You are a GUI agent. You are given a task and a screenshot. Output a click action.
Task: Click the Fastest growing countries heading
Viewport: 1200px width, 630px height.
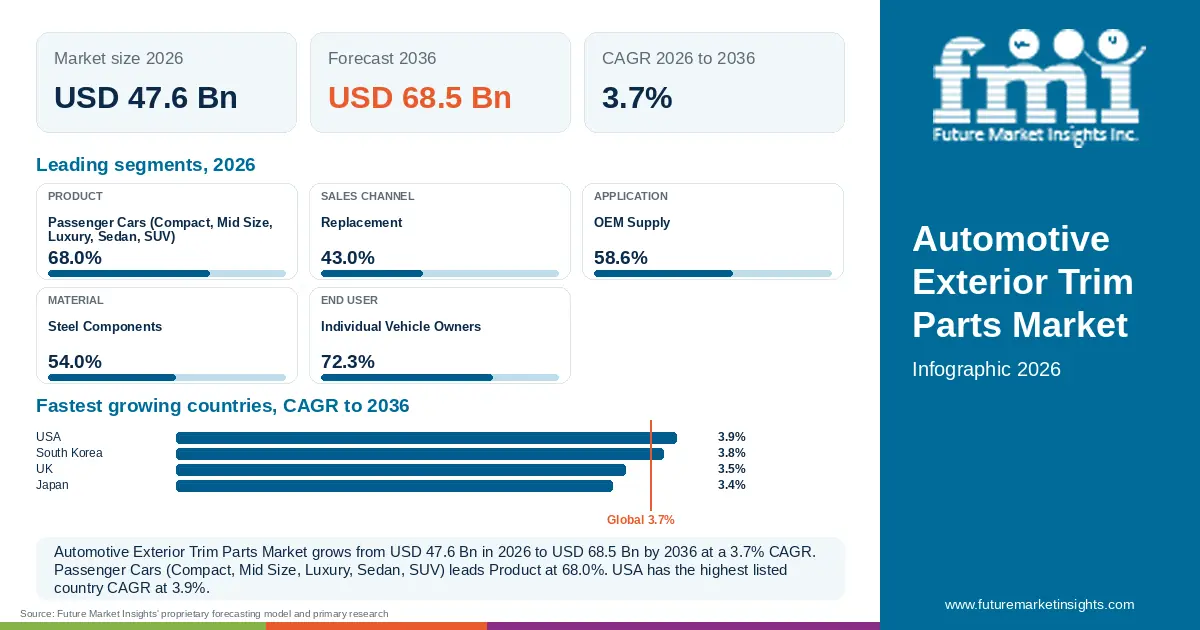point(223,406)
